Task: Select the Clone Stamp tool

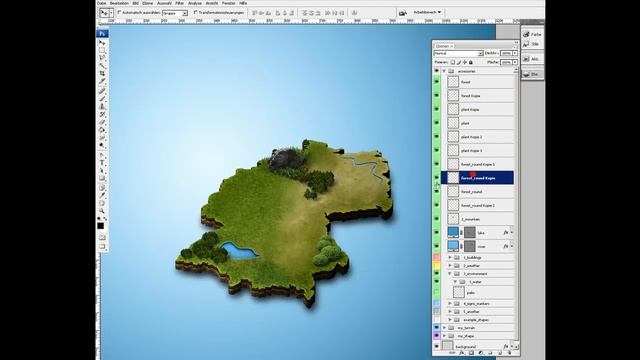Action: click(x=102, y=106)
